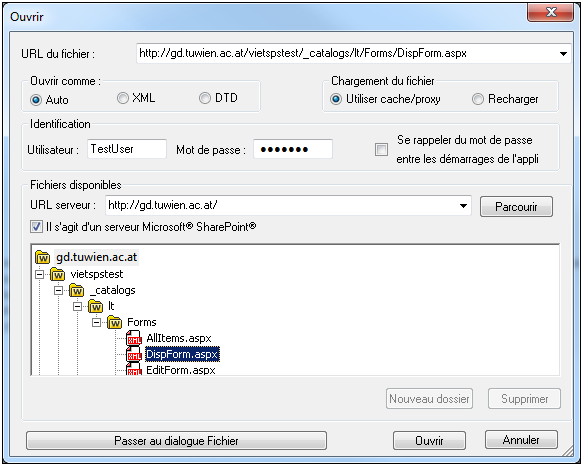Image resolution: width=583 pixels, height=466 pixels.
Task: Click the vietspstest folder icon
Action: click(58, 274)
